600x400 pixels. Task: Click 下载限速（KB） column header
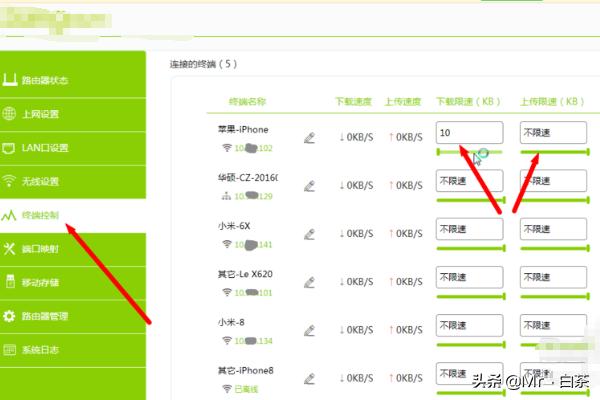469,101
